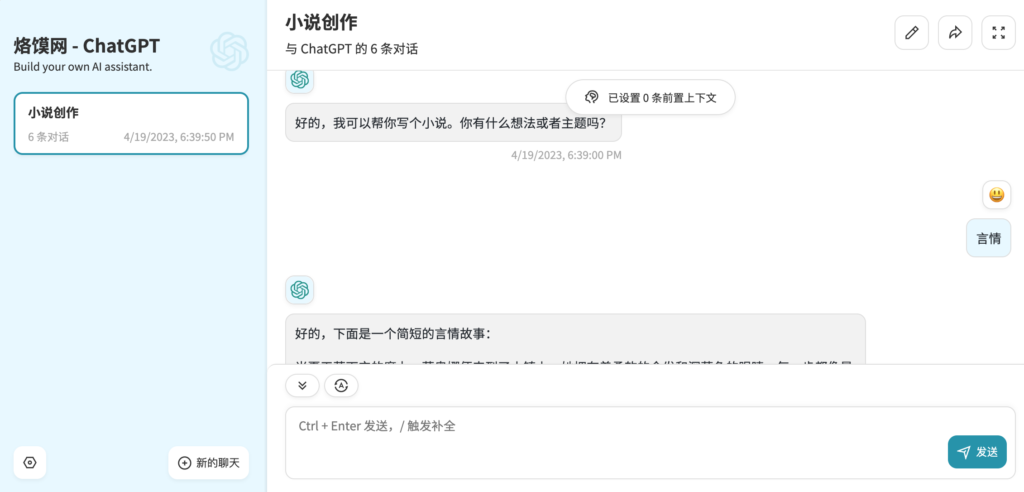
Task: Click the pencil edit title icon
Action: click(911, 33)
